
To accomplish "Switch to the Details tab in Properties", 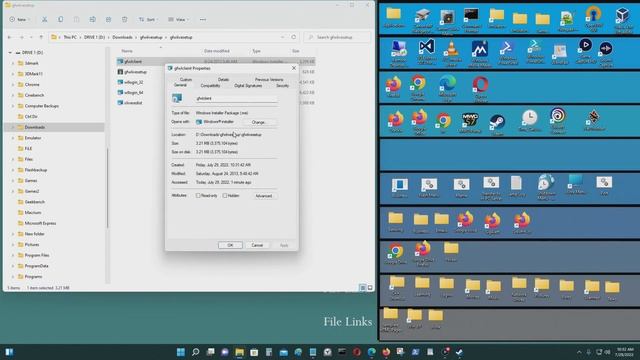I will pos(223,79).
